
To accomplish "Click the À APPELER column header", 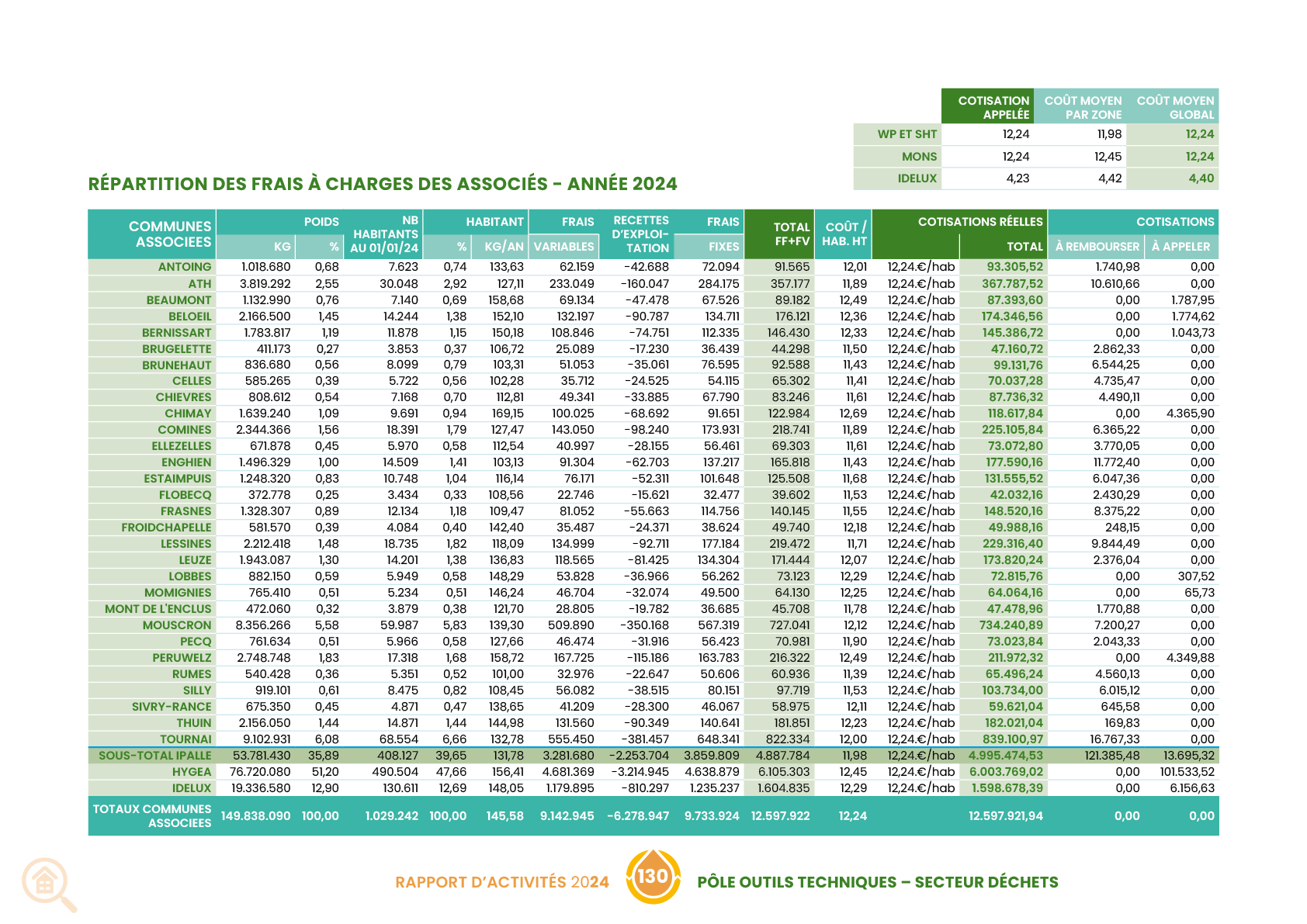I will point(1180,247).
